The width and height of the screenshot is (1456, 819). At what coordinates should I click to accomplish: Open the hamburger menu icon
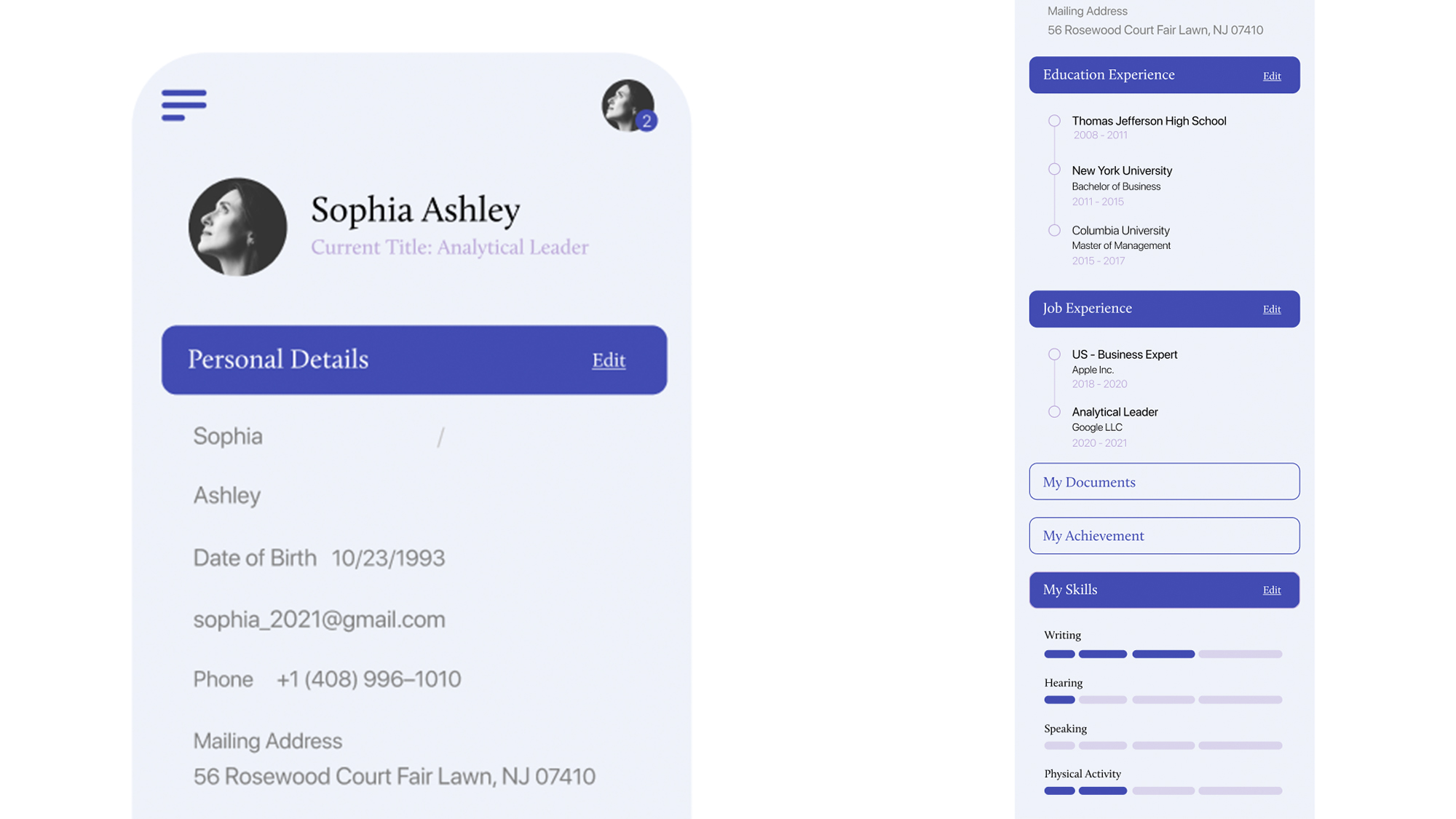(183, 105)
